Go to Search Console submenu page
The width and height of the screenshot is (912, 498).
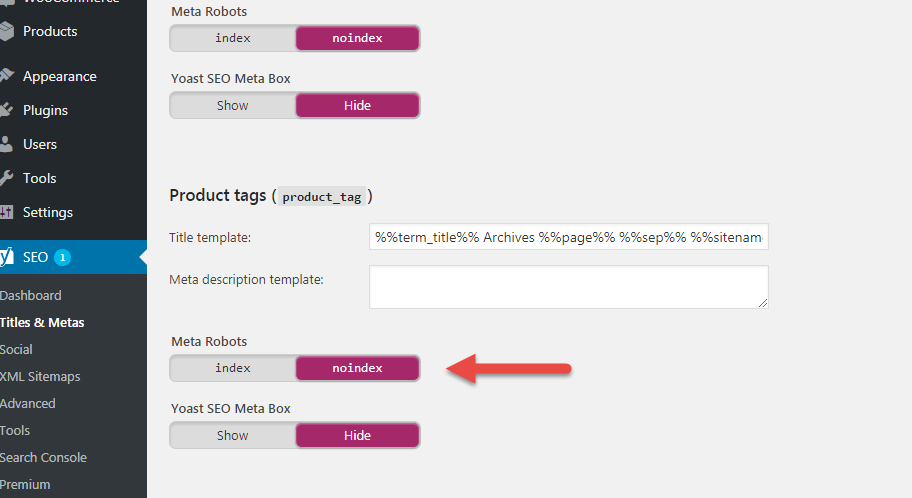tap(43, 457)
